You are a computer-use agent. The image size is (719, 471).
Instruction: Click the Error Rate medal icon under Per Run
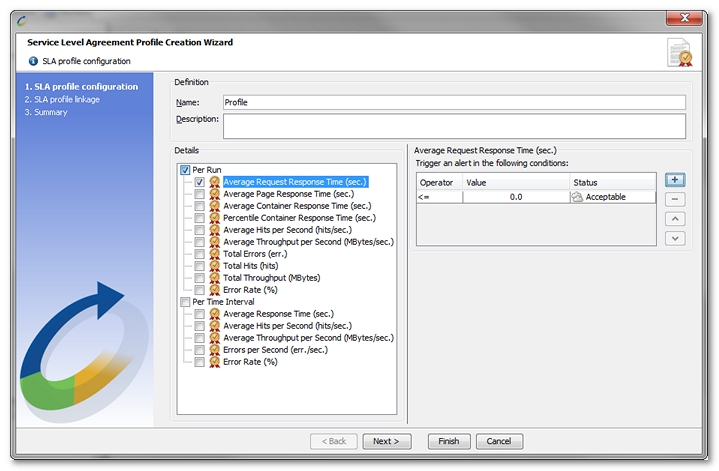pyautogui.click(x=215, y=290)
